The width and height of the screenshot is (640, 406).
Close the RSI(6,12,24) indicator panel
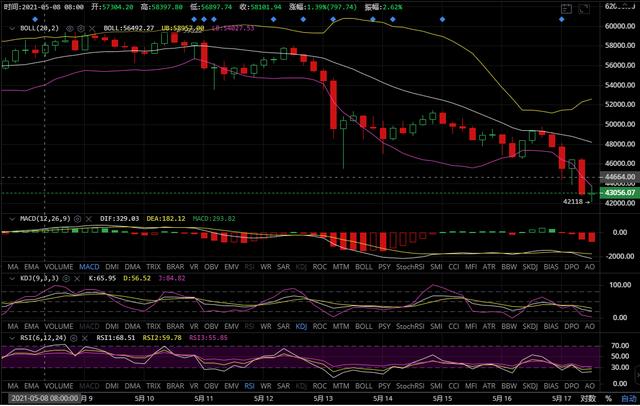pos(85,338)
